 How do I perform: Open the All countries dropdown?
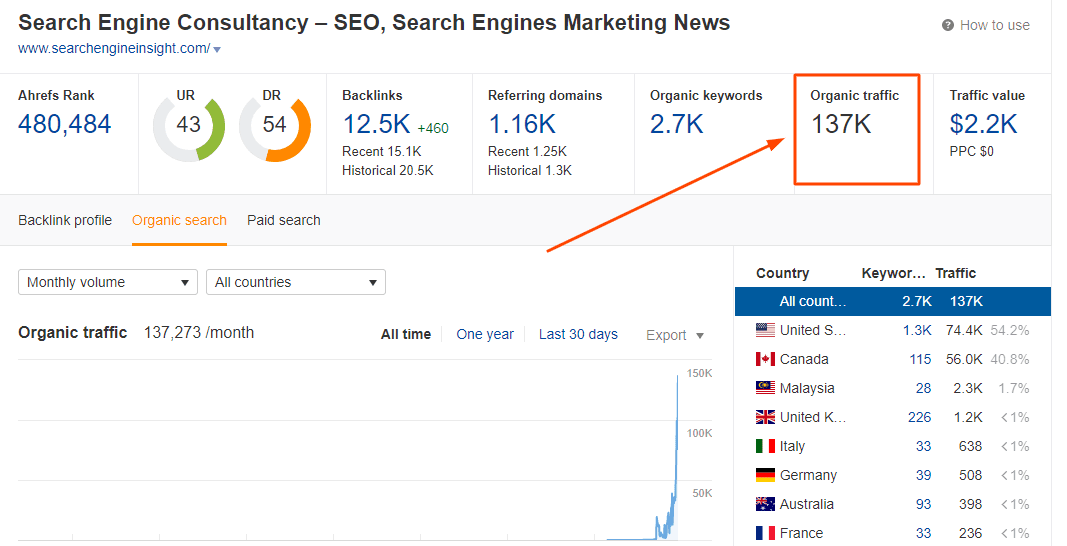296,282
